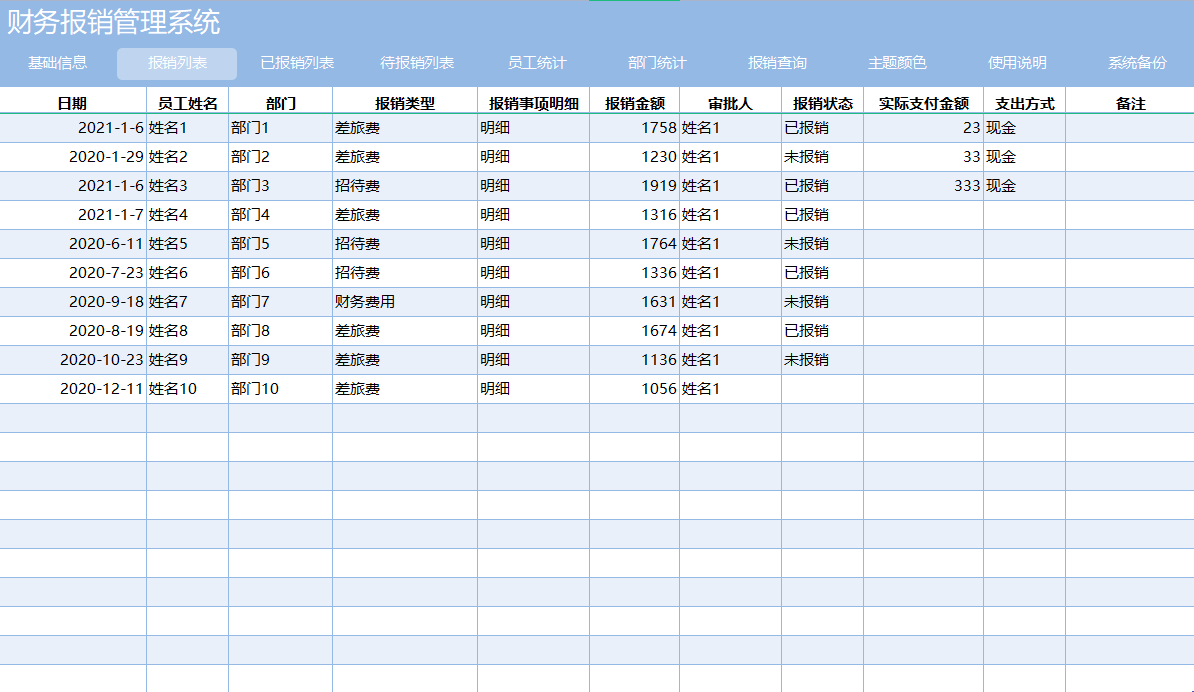This screenshot has height=692, width=1194.
Task: Click the amount cell 1316
Action: (635, 215)
